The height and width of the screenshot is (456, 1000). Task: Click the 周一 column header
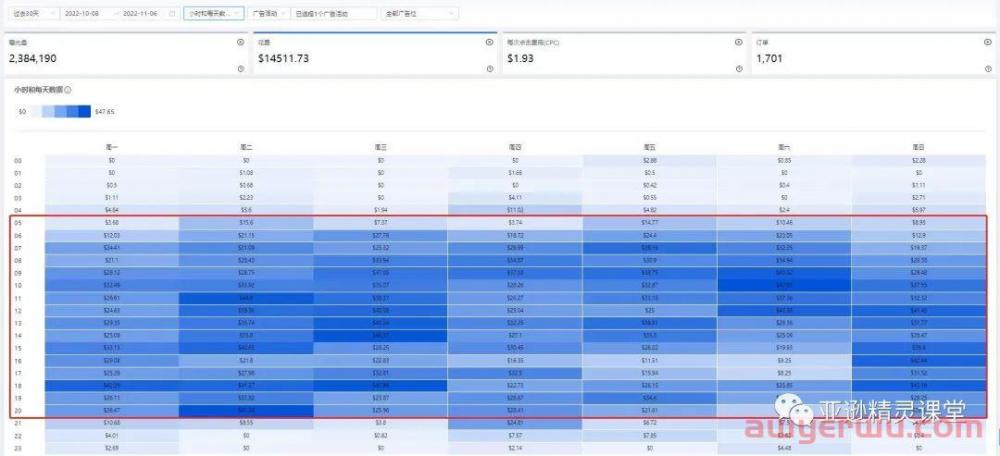tap(112, 147)
